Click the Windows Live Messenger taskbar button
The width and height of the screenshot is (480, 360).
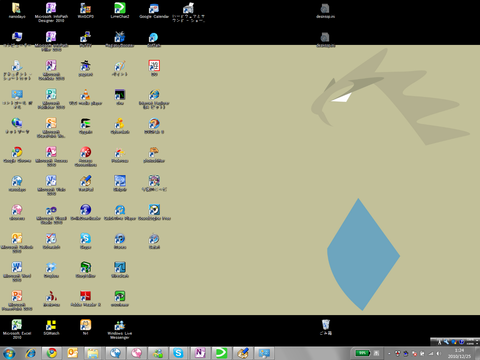(157, 353)
